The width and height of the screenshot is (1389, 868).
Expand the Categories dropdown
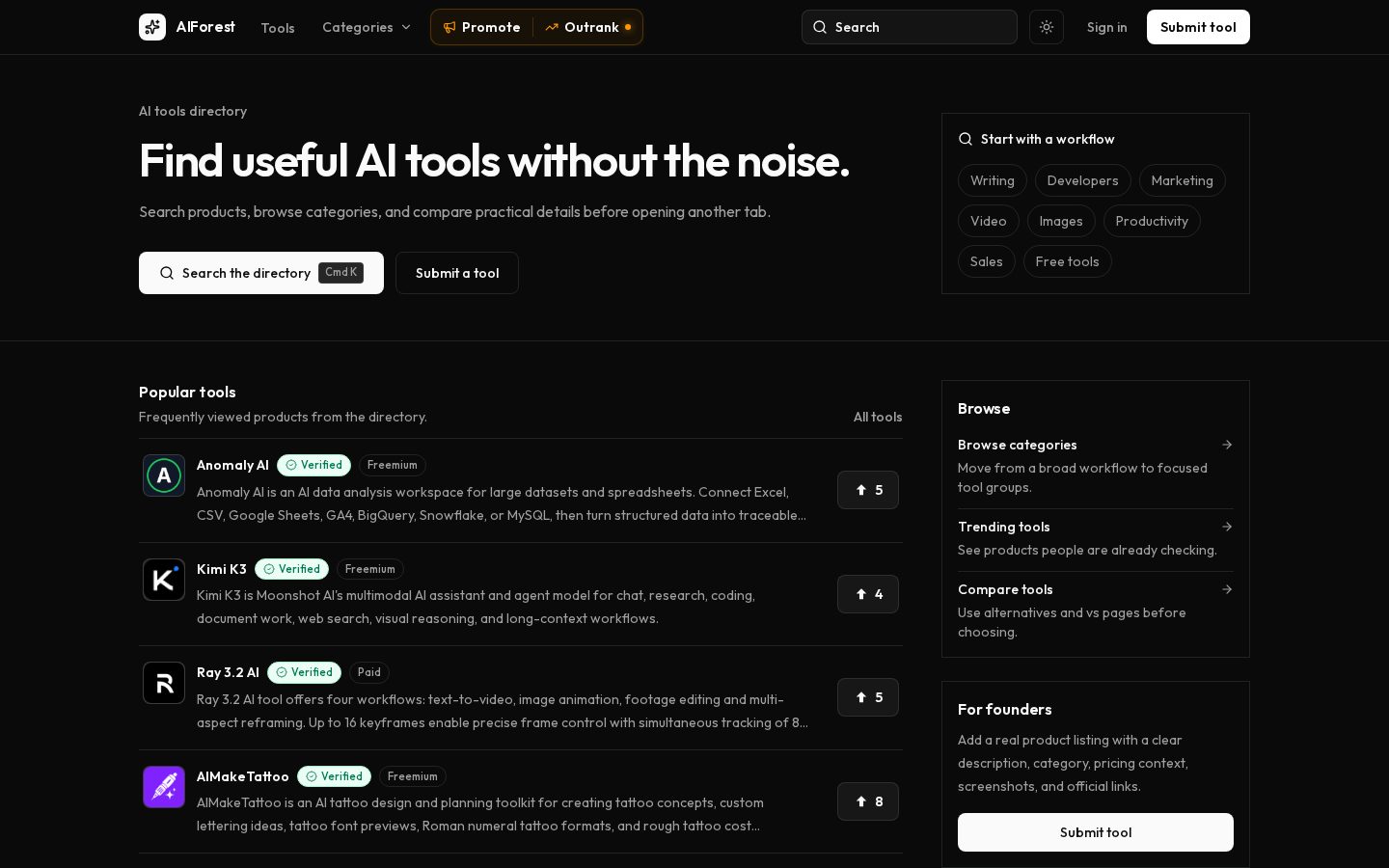tap(367, 27)
